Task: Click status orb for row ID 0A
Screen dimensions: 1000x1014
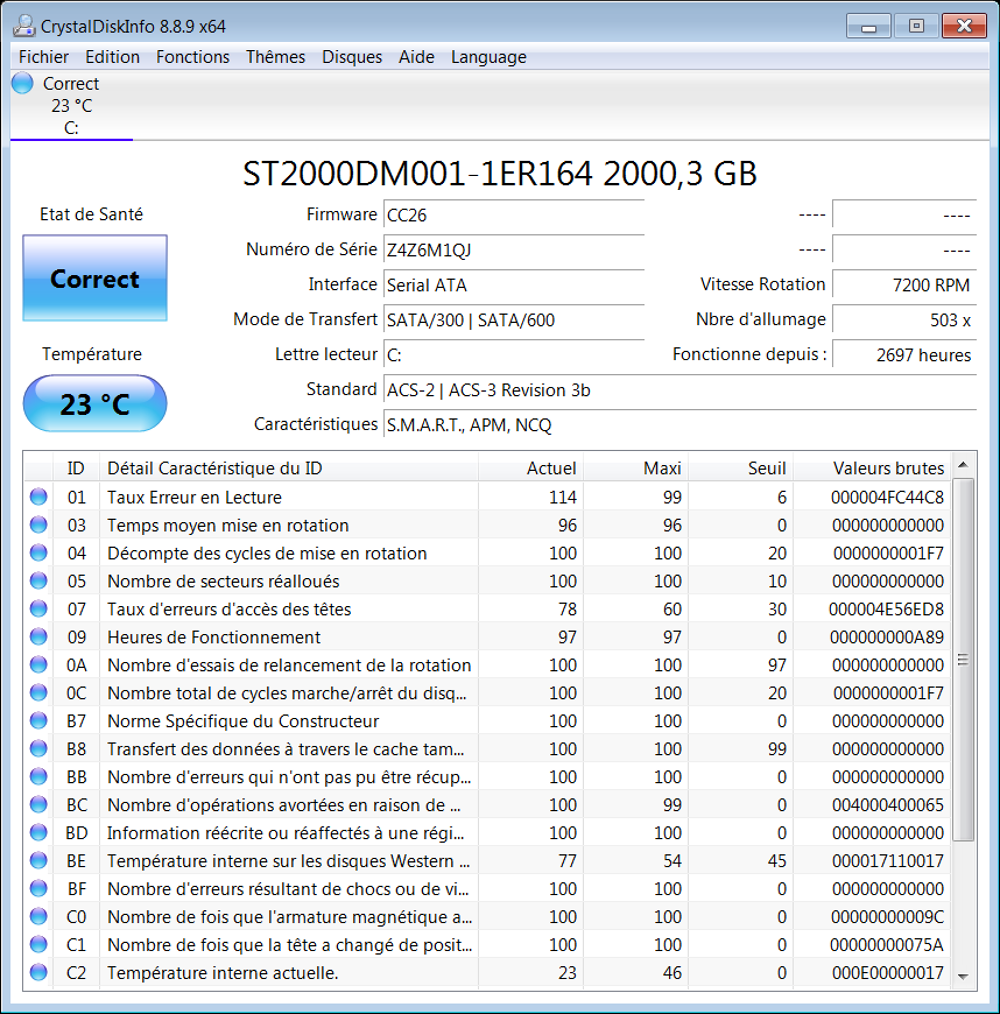Action: pos(39,665)
